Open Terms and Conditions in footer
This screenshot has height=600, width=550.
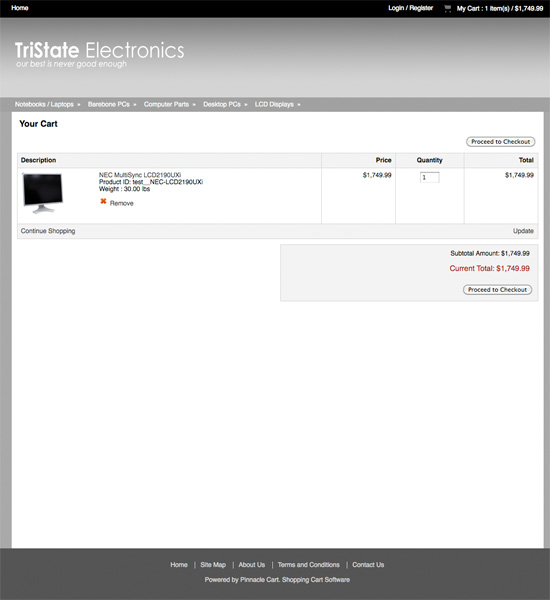tap(308, 565)
